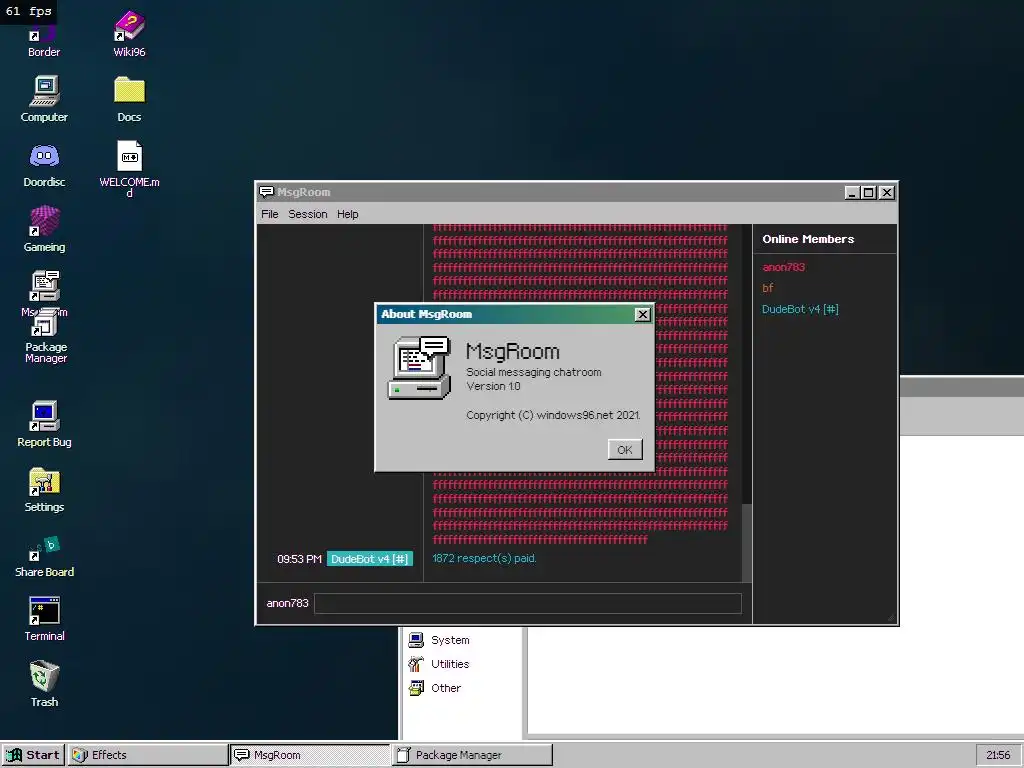
Task: Confirm the About dialog with OK
Action: coord(625,449)
